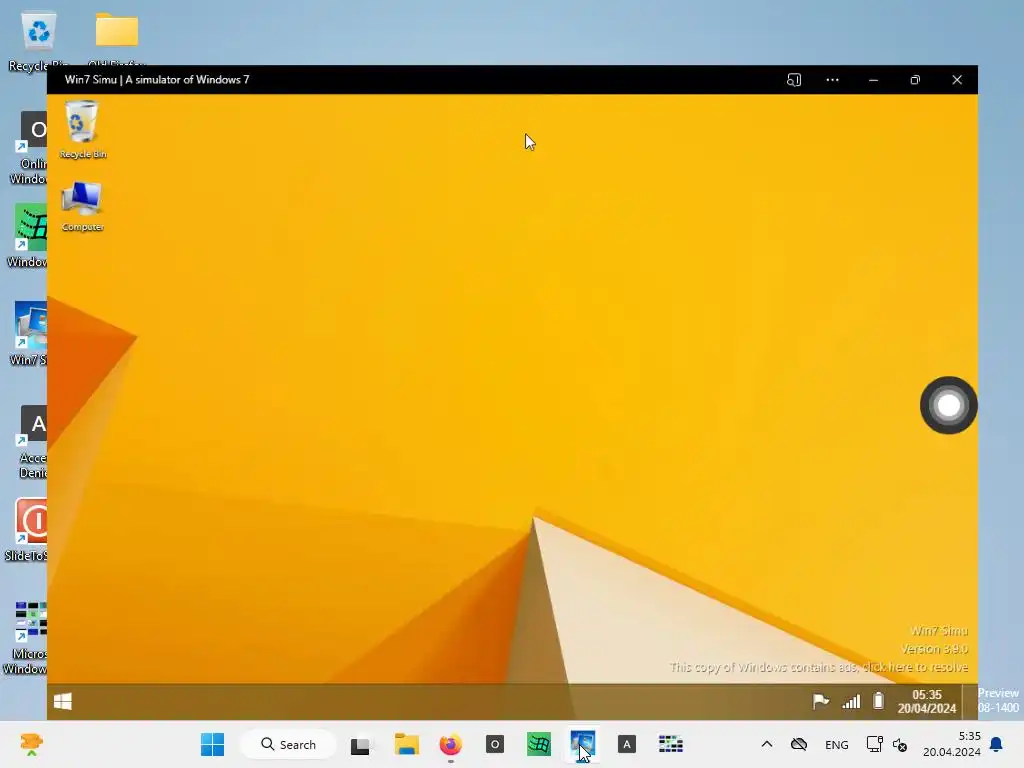1024x768 pixels.
Task: Click the cast/compact overlay icon in title bar
Action: click(x=793, y=80)
